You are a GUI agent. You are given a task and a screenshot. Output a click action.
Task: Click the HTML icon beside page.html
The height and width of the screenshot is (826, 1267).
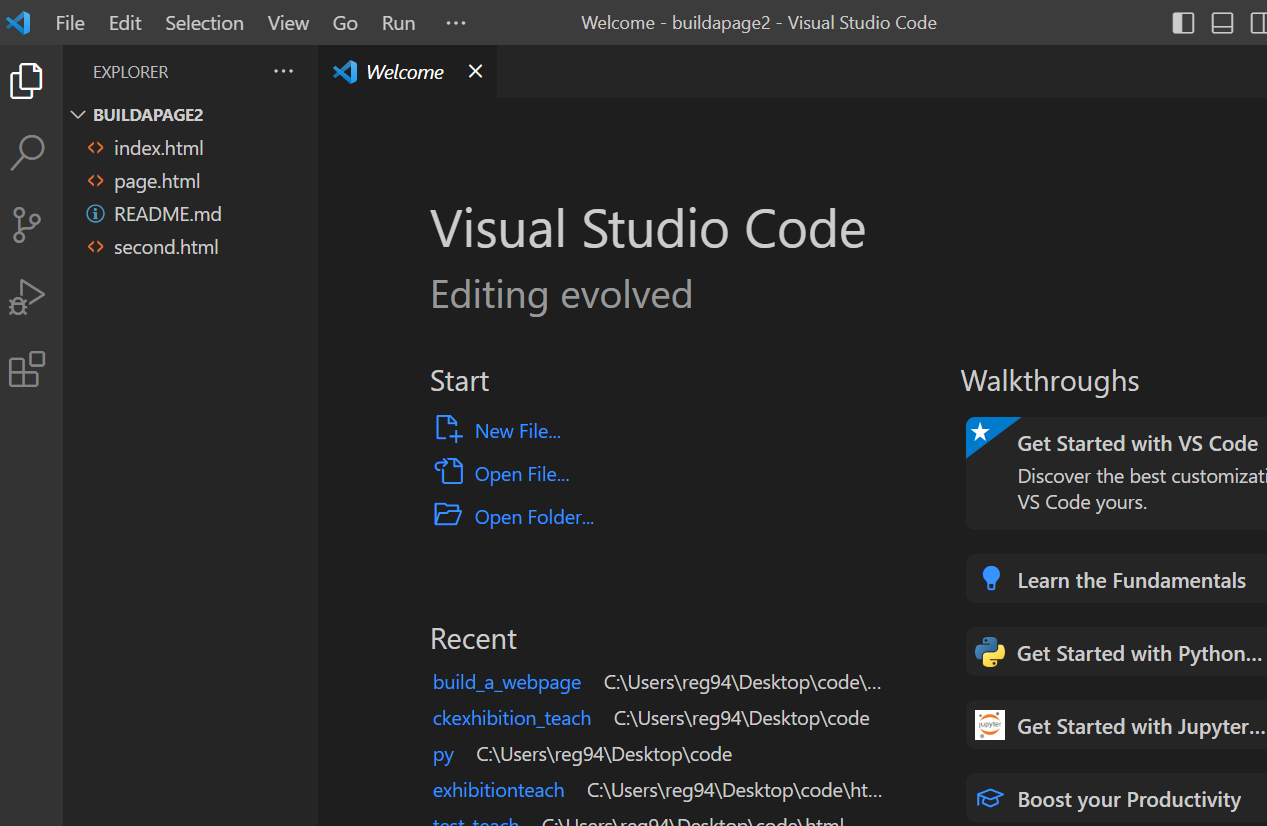click(x=96, y=181)
